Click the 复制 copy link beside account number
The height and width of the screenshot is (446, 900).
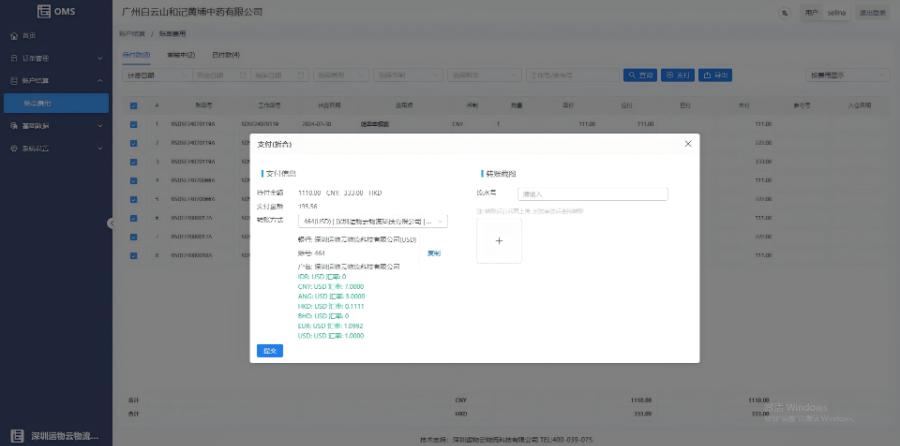434,253
